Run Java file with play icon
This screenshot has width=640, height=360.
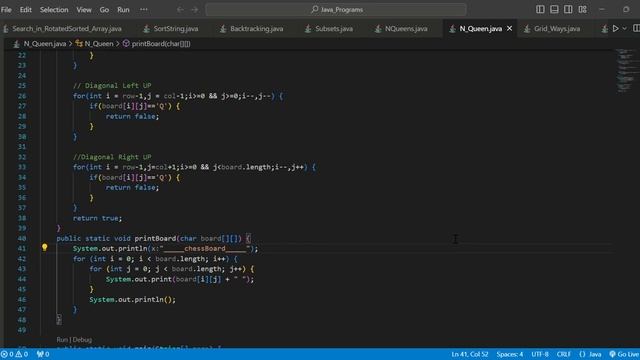[x=616, y=29]
